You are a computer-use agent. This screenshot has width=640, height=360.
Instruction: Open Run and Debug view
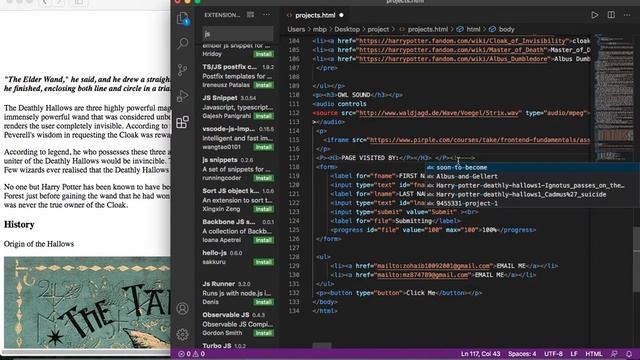(x=182, y=96)
